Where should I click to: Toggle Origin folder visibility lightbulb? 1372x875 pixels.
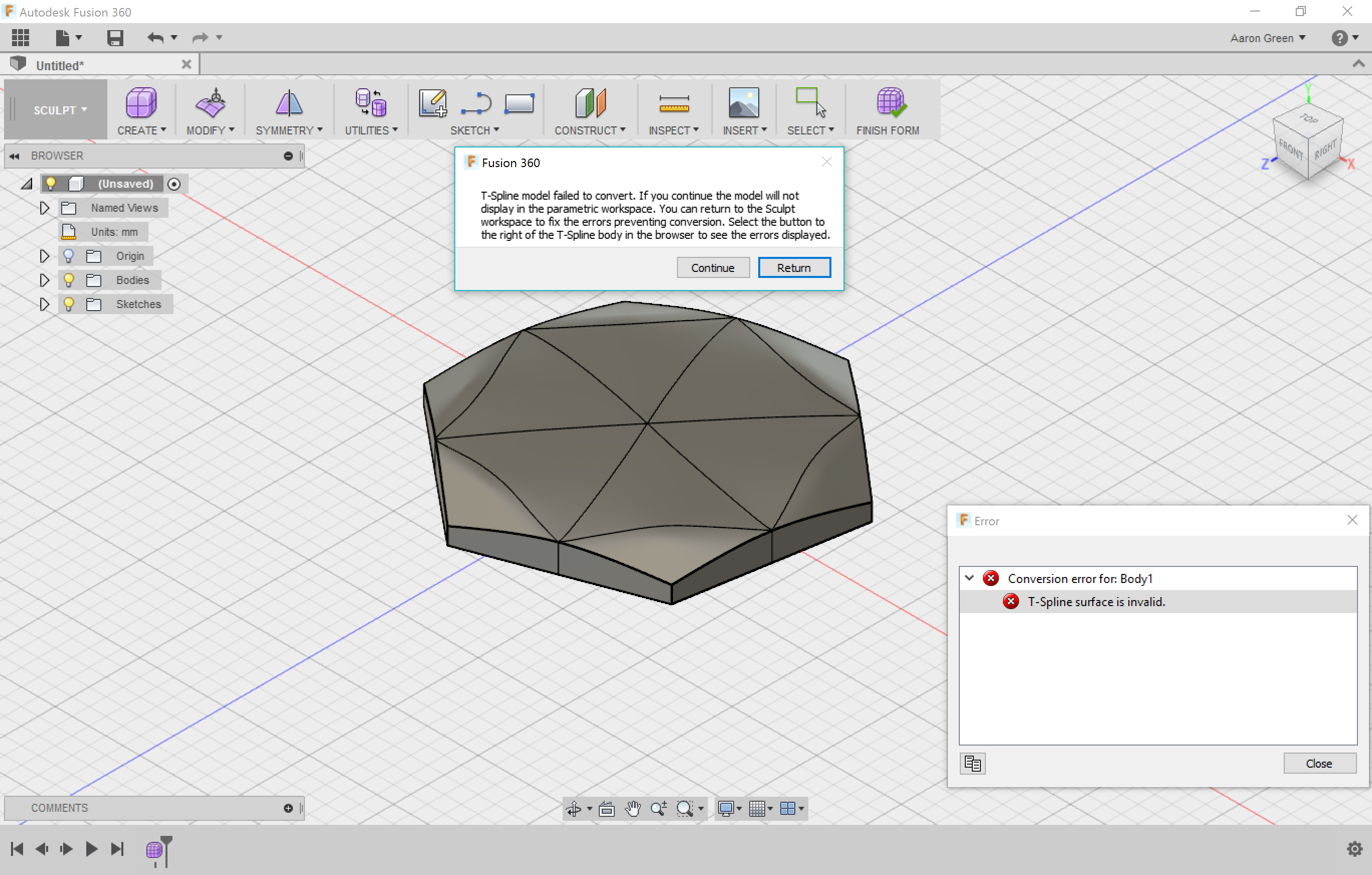click(68, 256)
